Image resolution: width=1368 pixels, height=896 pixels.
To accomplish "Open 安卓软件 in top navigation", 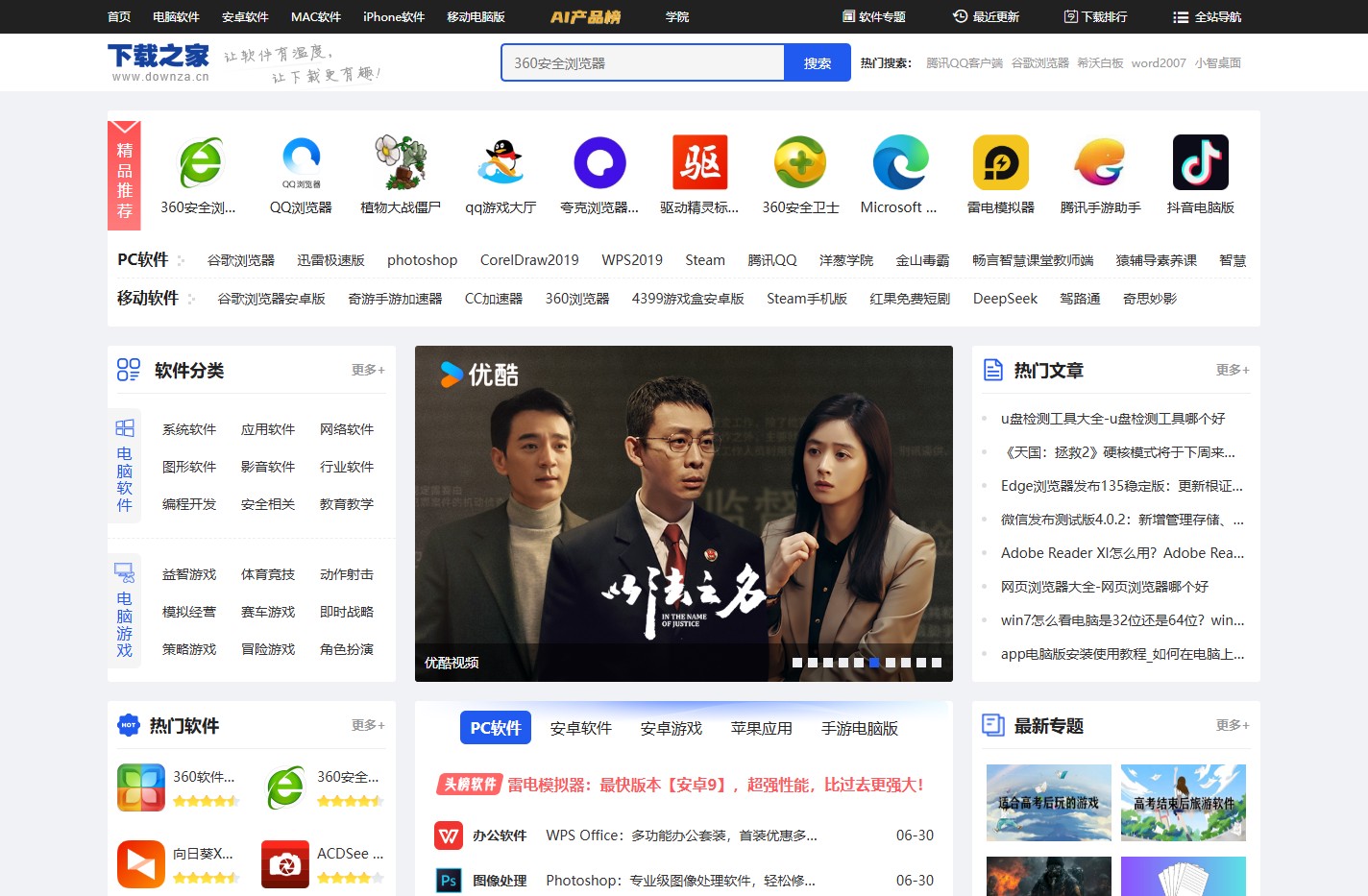I will coord(245,16).
